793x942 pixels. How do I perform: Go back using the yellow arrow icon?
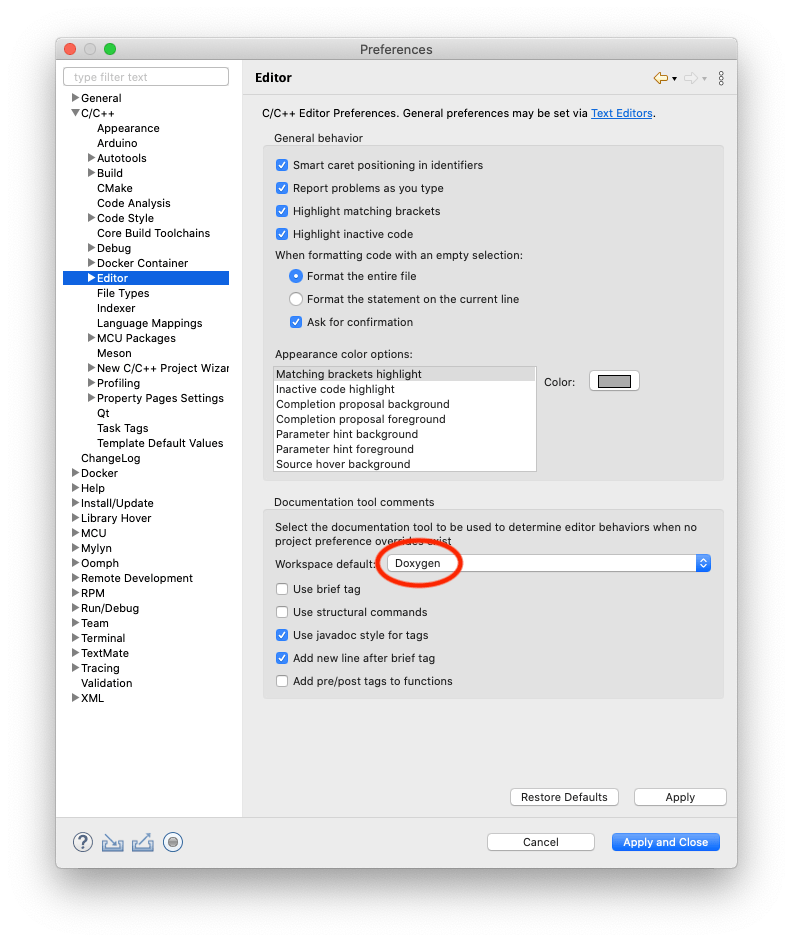pyautogui.click(x=661, y=78)
